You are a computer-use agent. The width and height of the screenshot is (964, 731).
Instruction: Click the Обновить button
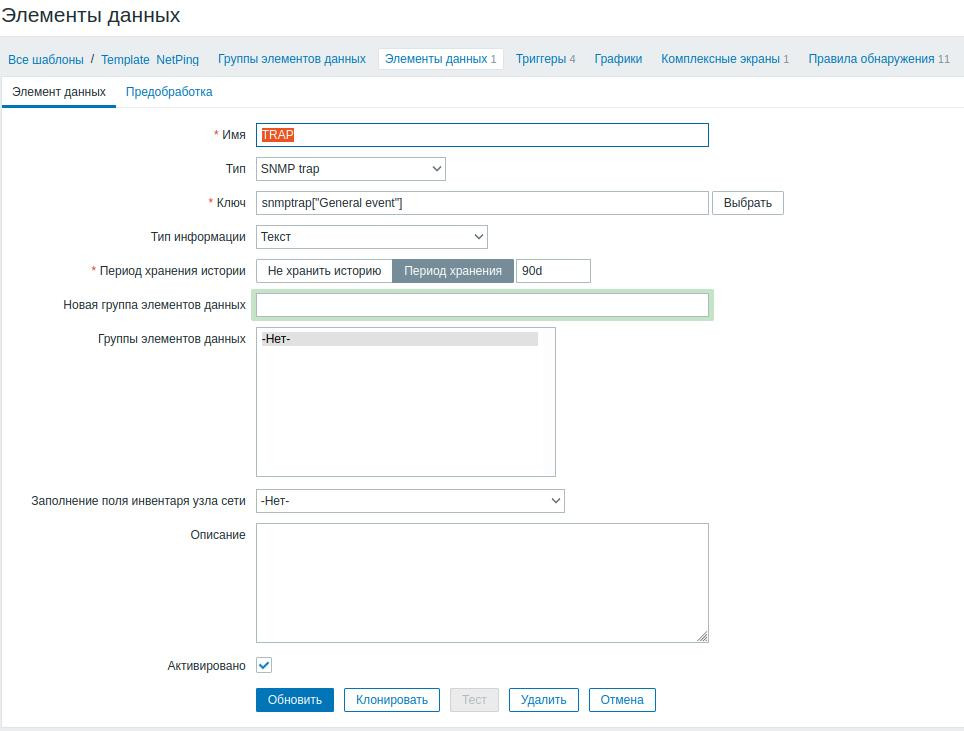point(295,700)
